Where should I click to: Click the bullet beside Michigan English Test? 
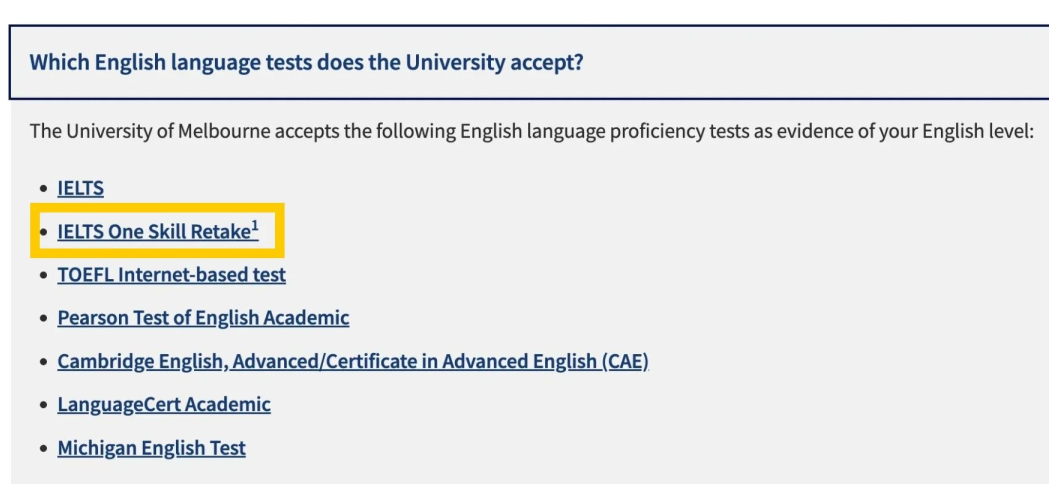pyautogui.click(x=42, y=449)
